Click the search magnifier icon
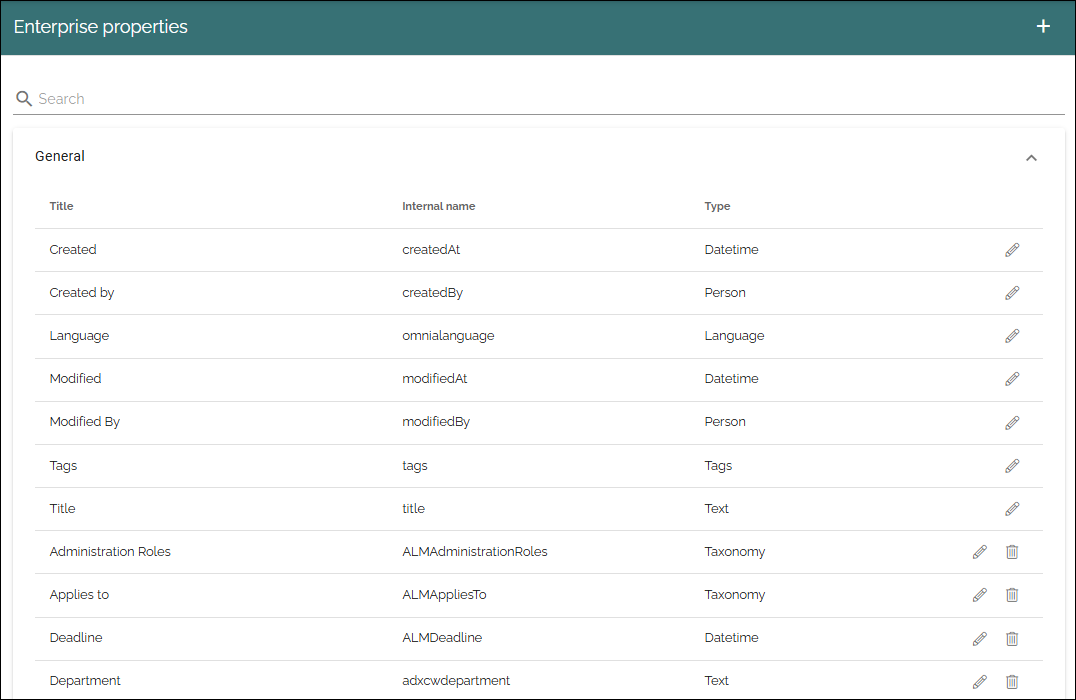This screenshot has width=1076, height=700. [24, 99]
